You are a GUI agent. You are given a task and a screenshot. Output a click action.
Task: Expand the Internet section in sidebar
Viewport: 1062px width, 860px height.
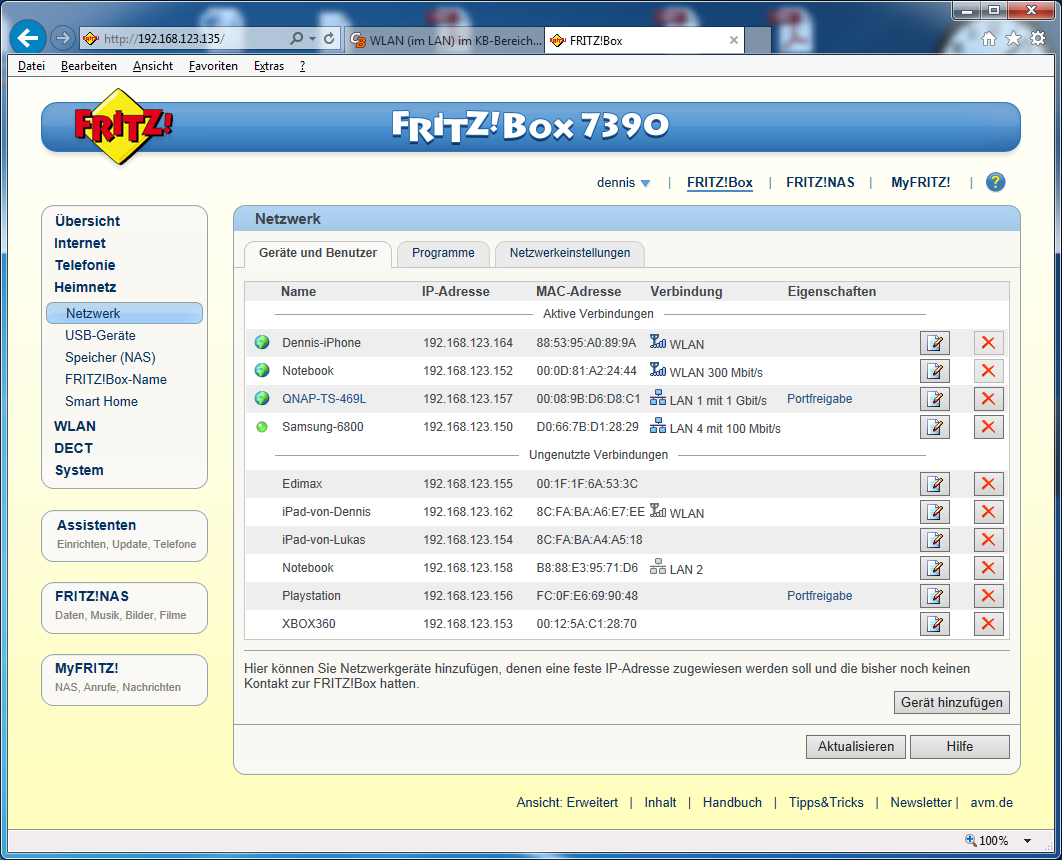pos(80,243)
